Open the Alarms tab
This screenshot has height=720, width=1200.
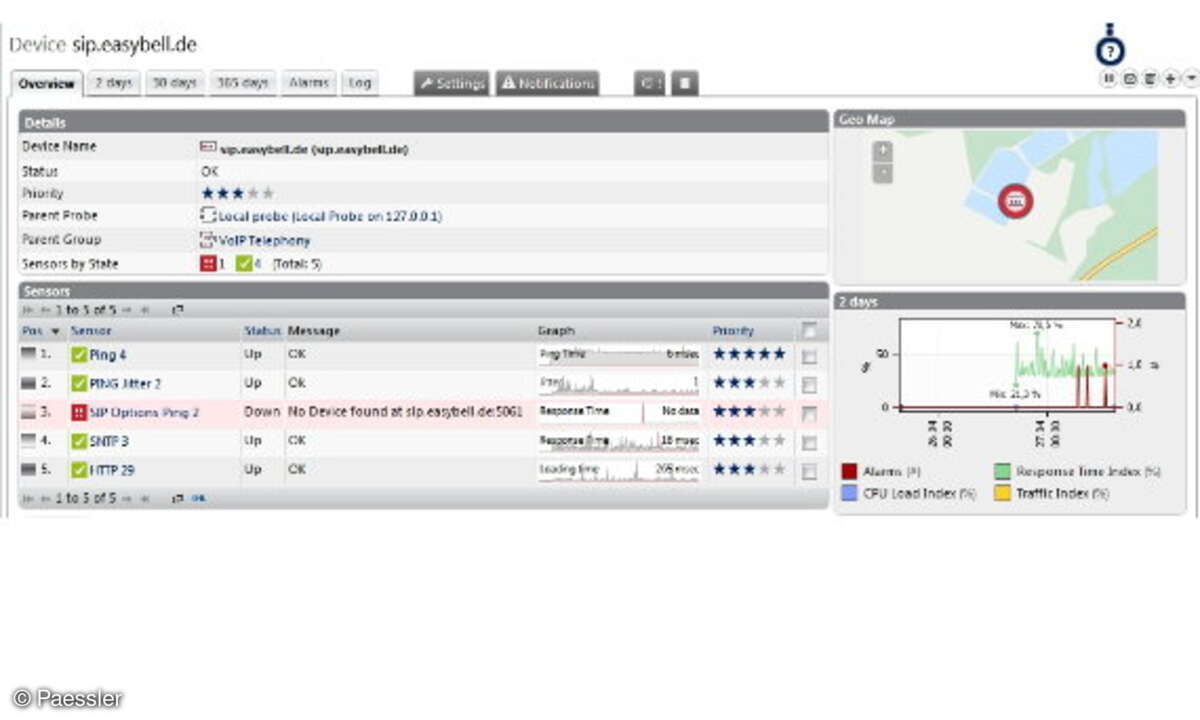click(308, 83)
